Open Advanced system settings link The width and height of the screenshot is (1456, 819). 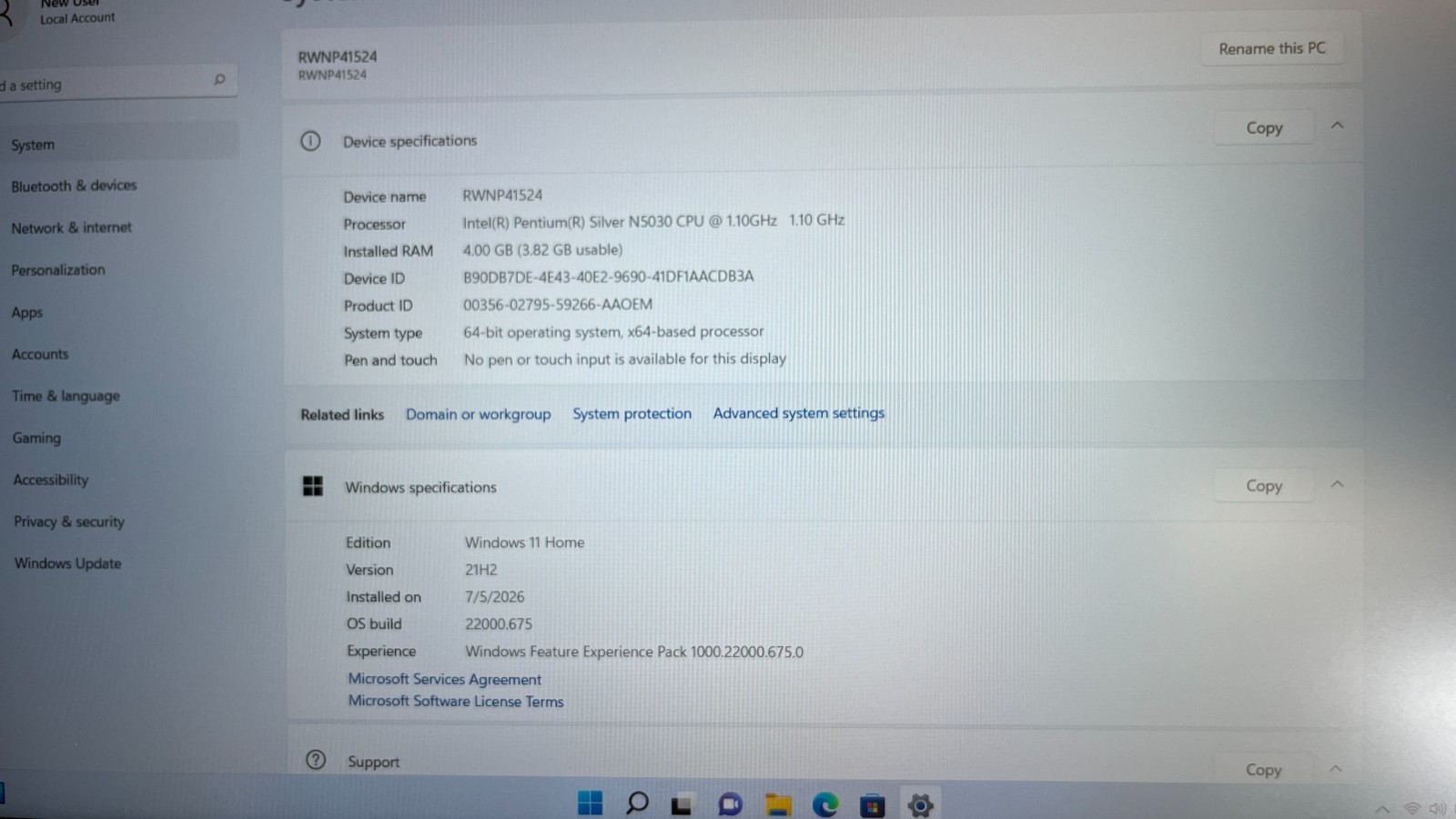click(798, 412)
